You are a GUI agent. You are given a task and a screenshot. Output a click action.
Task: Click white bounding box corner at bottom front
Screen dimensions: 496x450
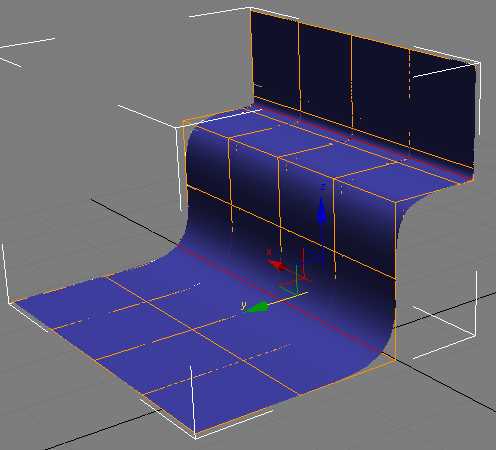195,436
